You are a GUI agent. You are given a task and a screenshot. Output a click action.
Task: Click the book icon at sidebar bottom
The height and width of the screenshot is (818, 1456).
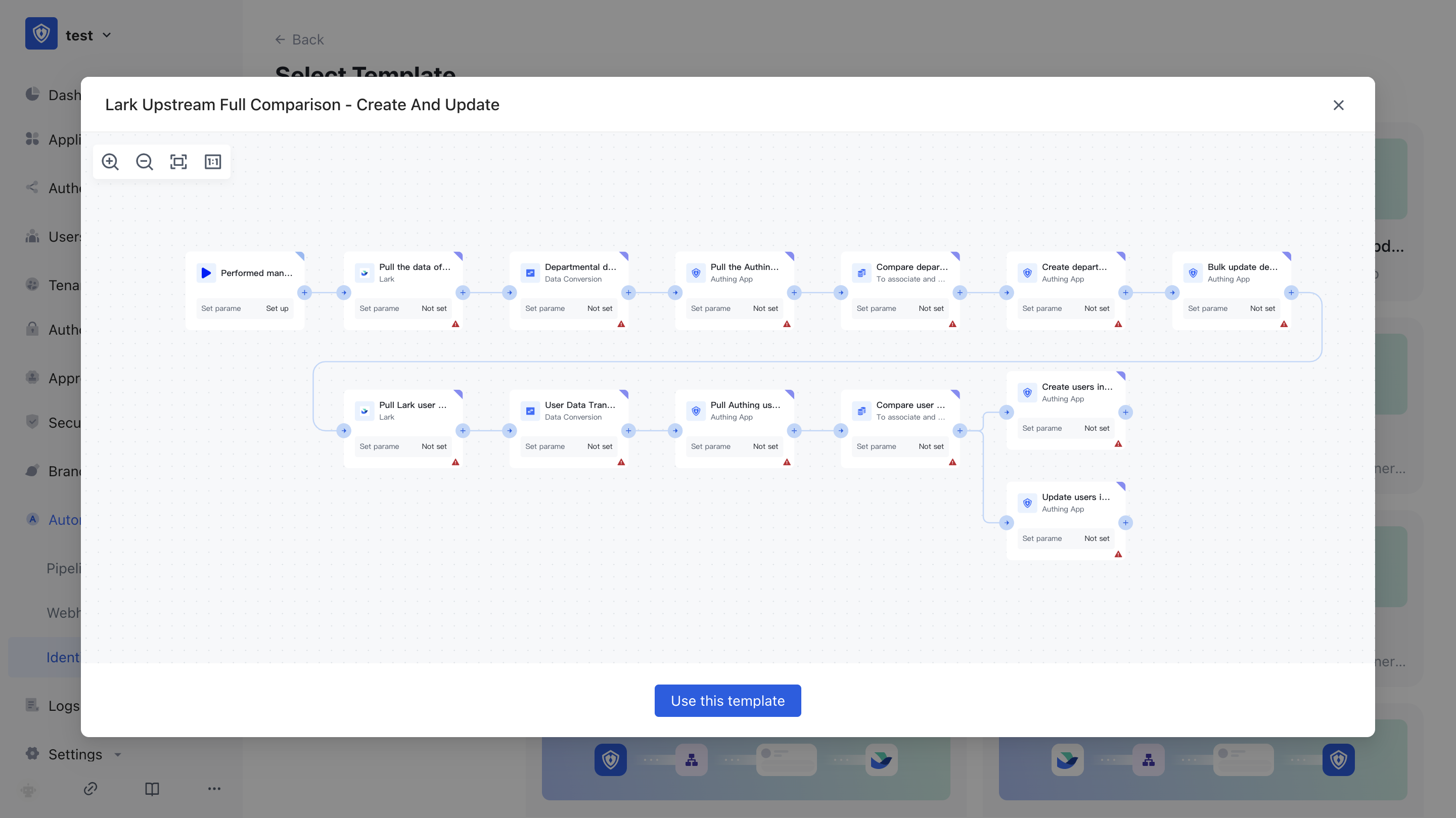(152, 789)
